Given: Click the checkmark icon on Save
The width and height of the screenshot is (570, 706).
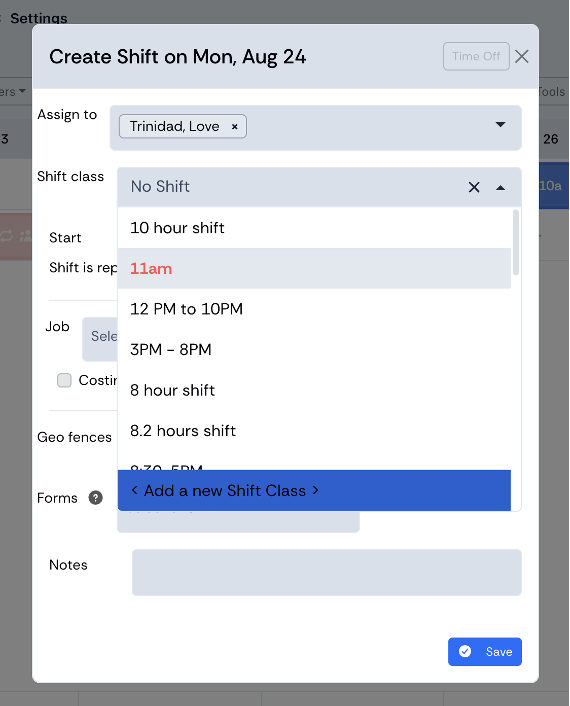Looking at the screenshot, I should point(465,651).
